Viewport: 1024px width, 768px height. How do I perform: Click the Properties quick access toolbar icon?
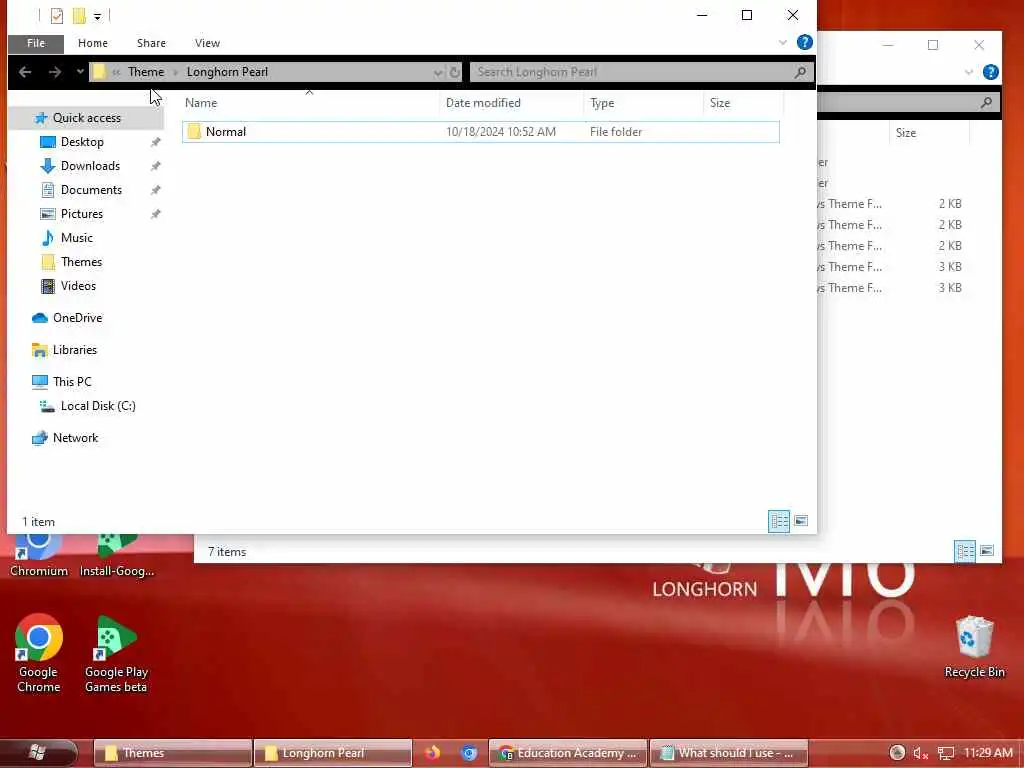(x=57, y=15)
